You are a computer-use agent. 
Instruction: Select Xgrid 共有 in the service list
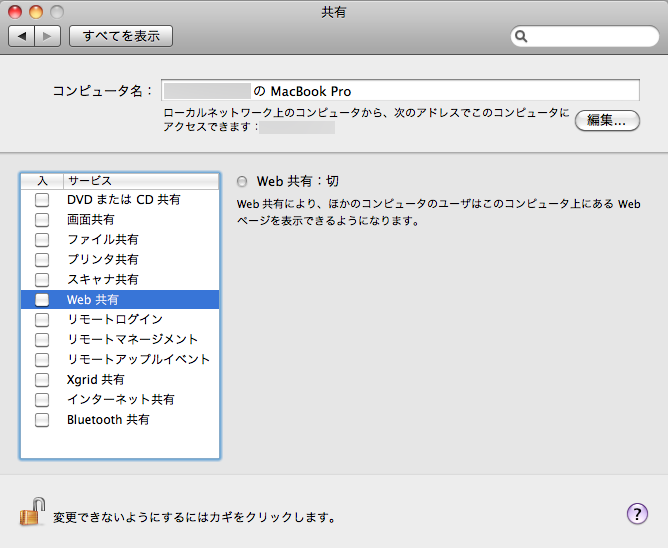click(x=120, y=380)
